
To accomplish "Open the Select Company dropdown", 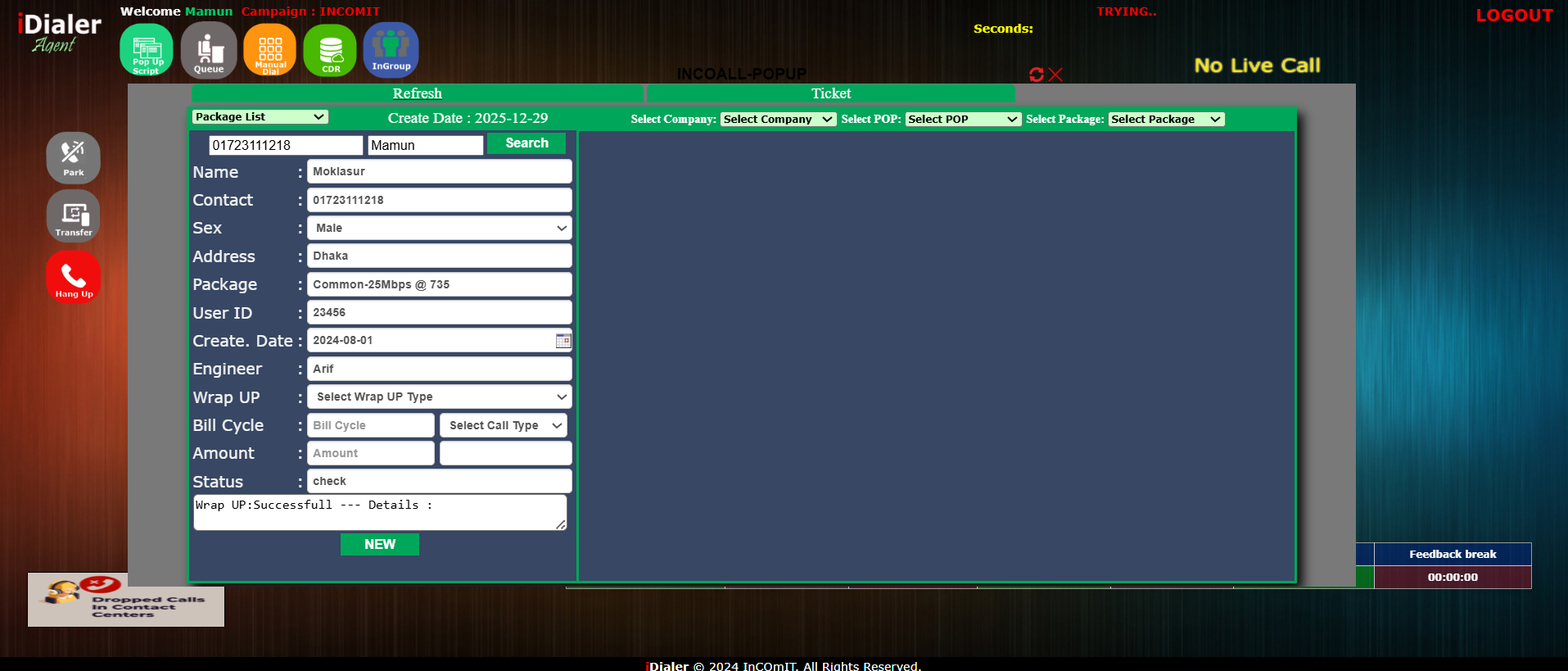I will tap(778, 120).
